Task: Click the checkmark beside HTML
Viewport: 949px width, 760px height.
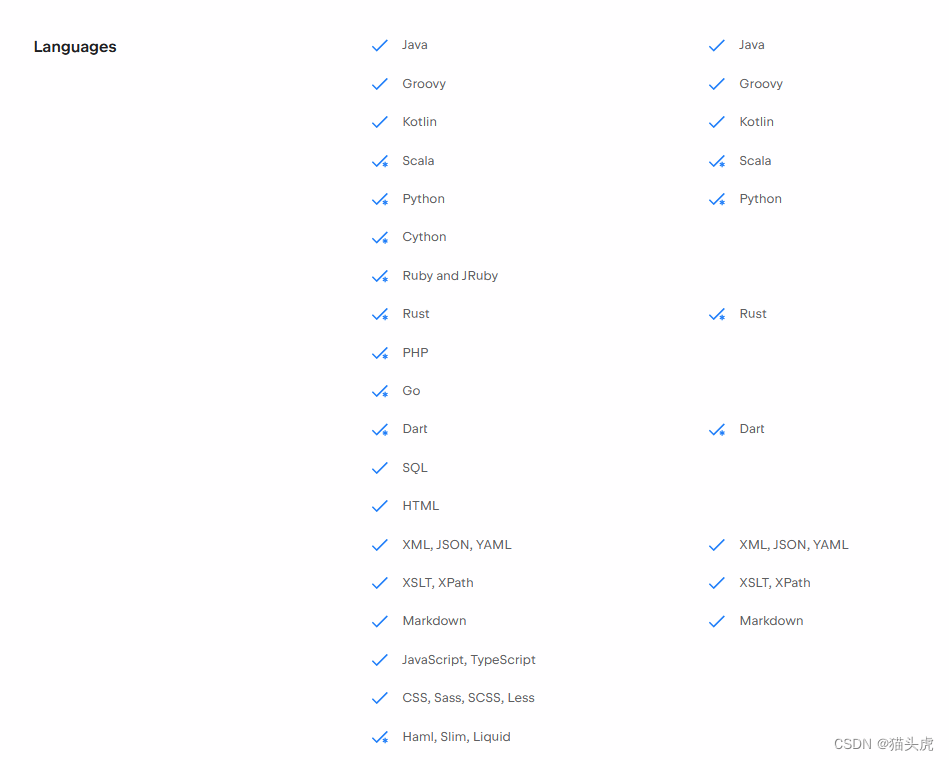Action: (379, 506)
